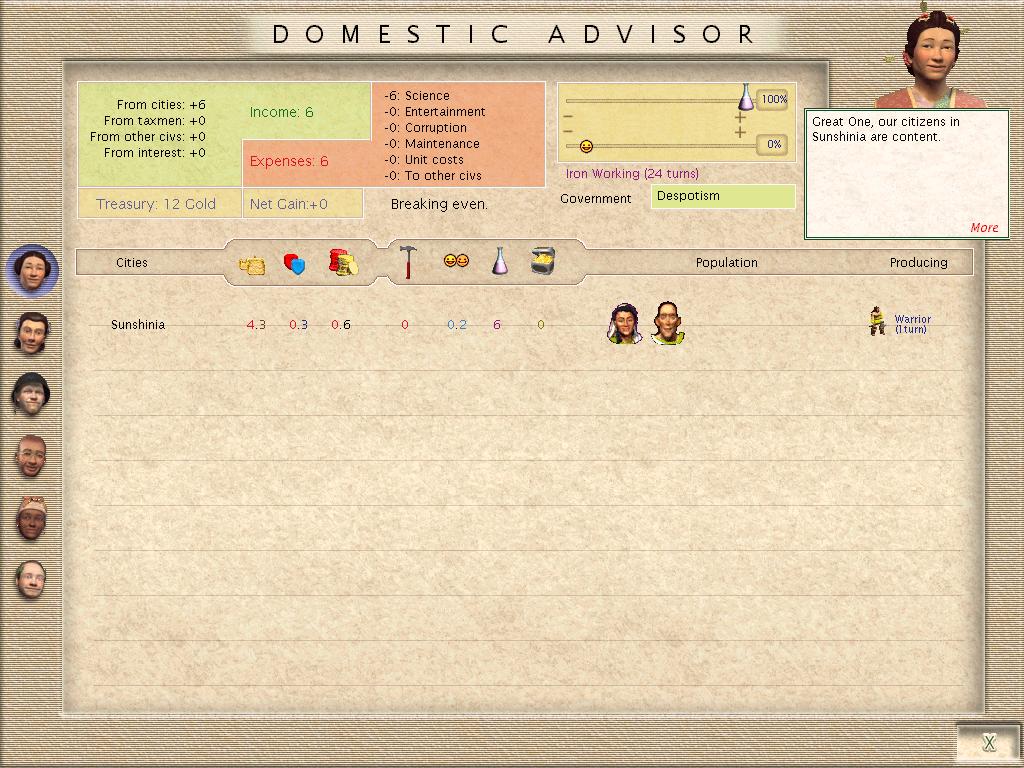Open the Despotism government selector

[x=723, y=197]
